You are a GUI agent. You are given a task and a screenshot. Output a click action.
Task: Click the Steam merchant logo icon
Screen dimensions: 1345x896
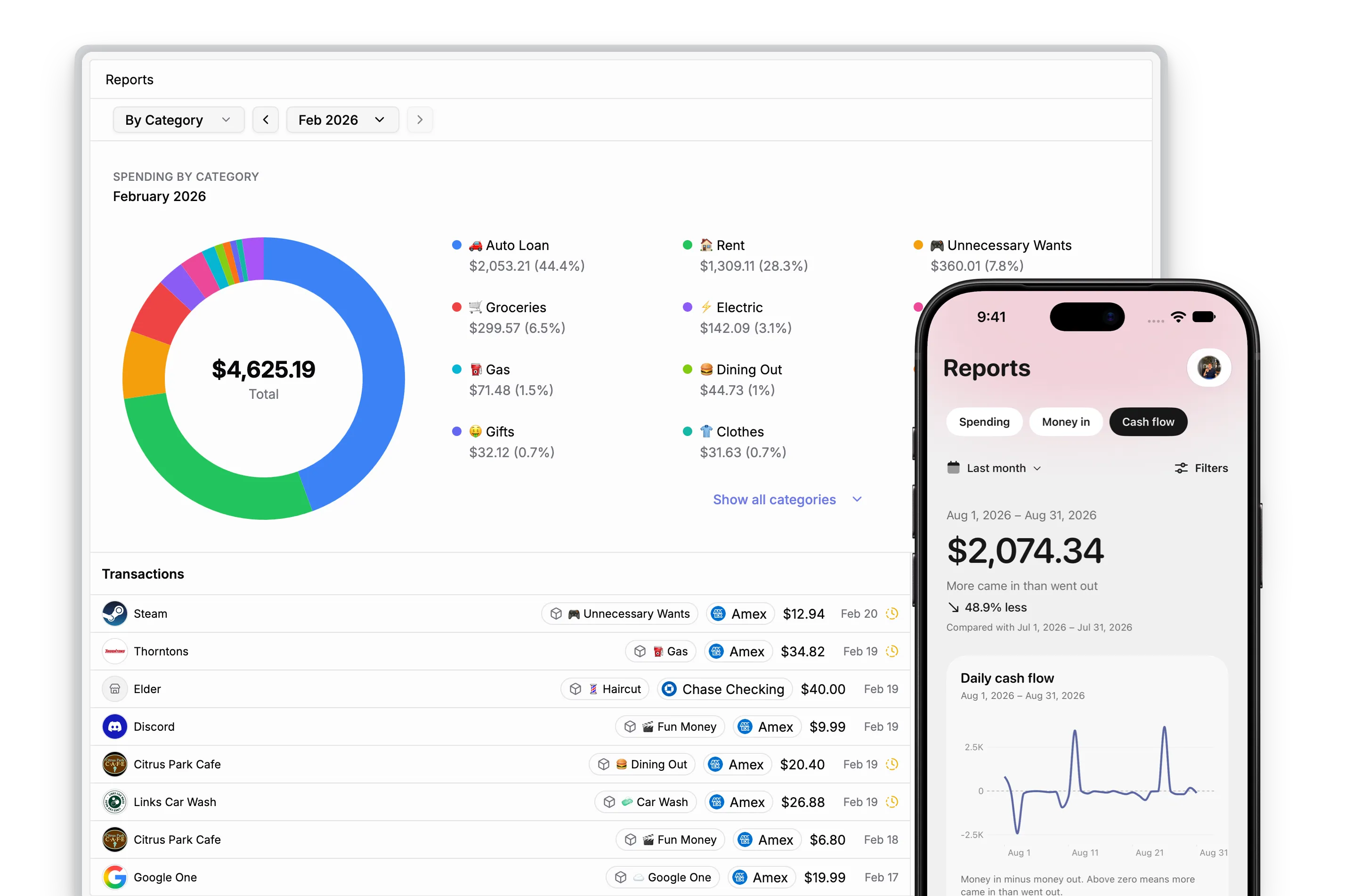[114, 613]
